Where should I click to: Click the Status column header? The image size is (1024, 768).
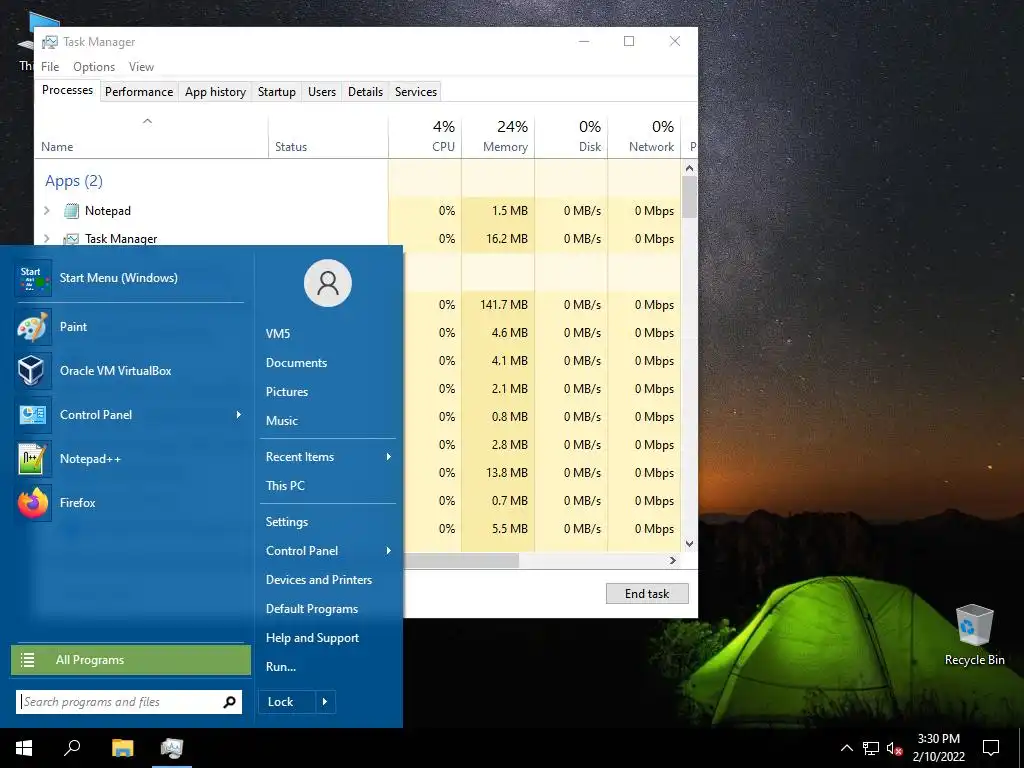328,136
